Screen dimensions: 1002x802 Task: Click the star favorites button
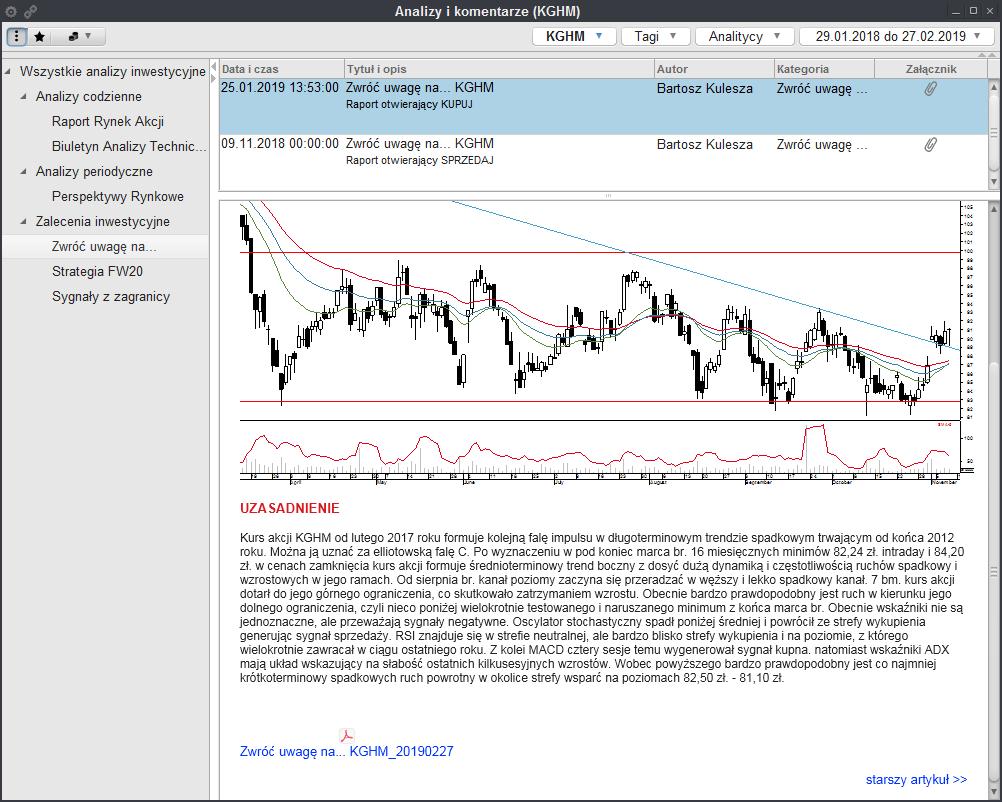pyautogui.click(x=39, y=36)
